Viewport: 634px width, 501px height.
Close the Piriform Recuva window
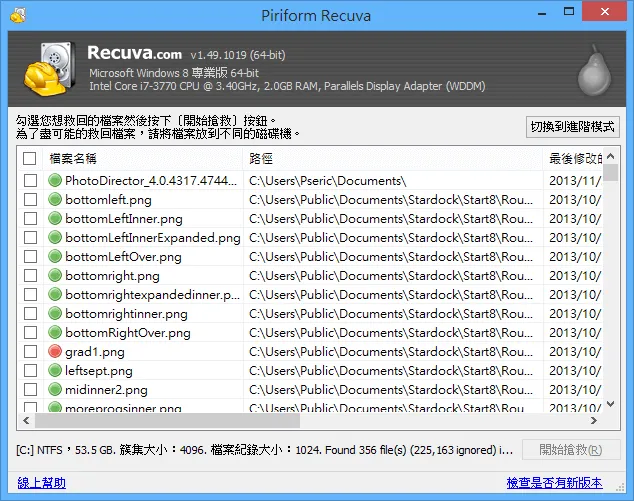point(605,11)
